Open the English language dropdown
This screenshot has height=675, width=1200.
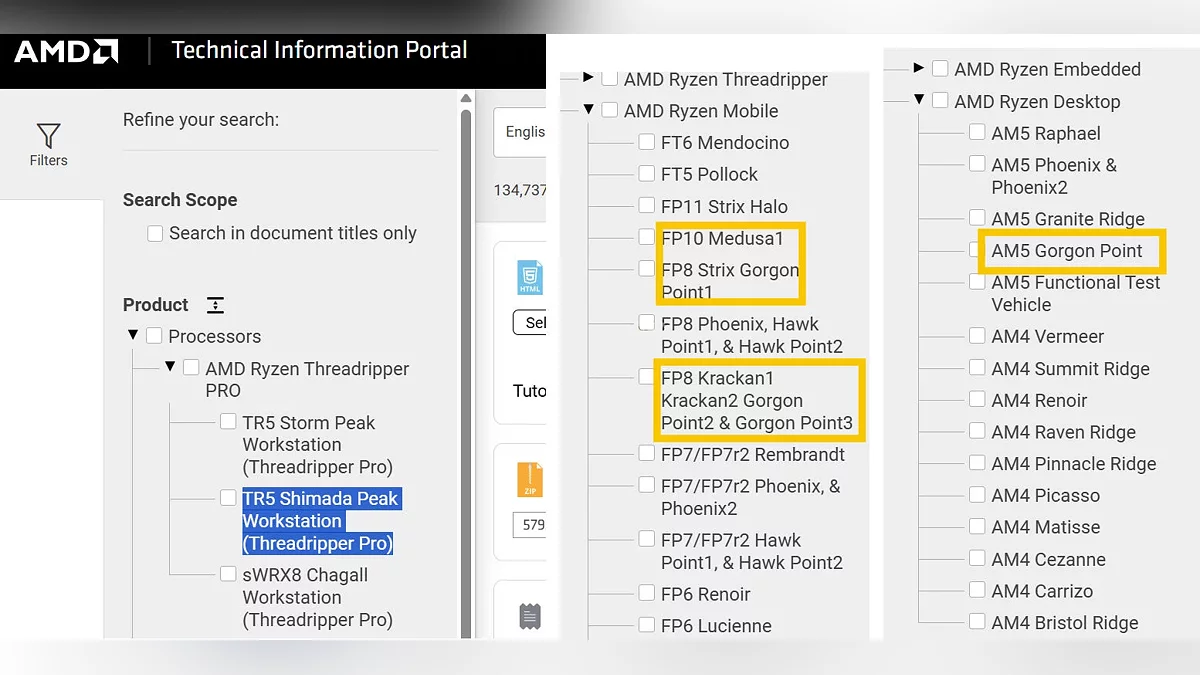pos(520,133)
